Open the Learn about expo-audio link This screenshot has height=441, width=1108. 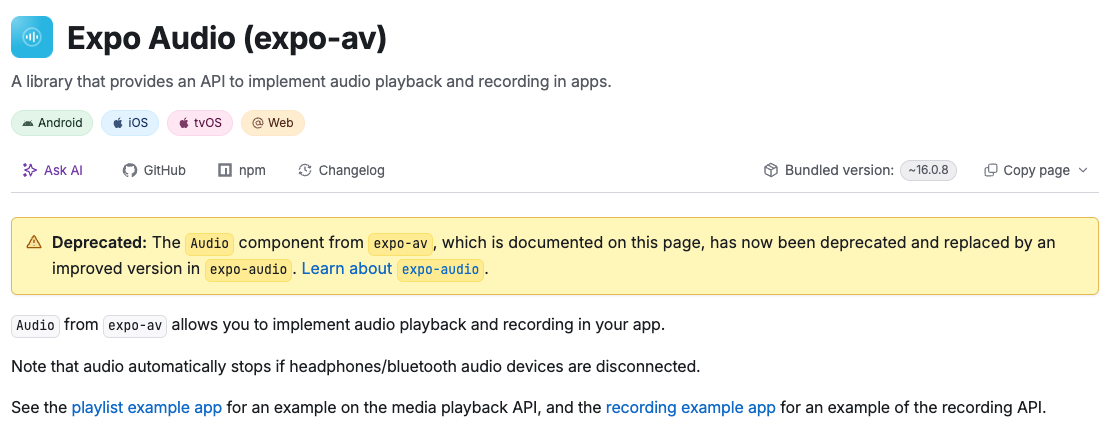pyautogui.click(x=393, y=269)
